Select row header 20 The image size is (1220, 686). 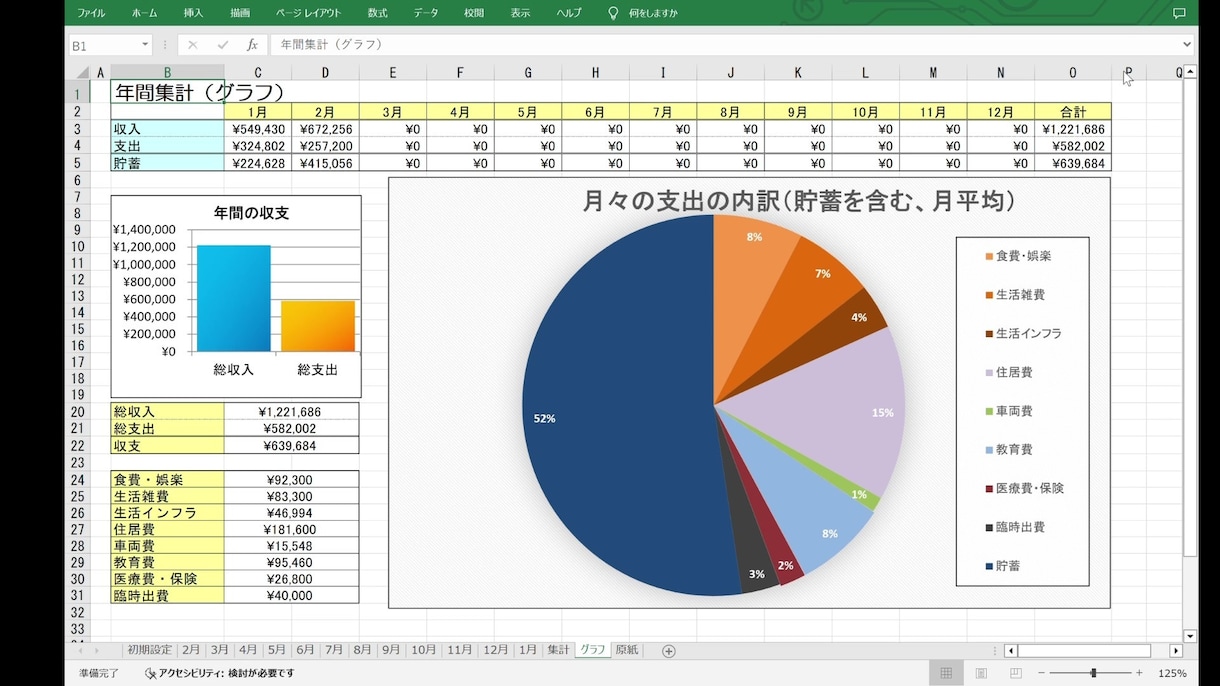[77, 411]
